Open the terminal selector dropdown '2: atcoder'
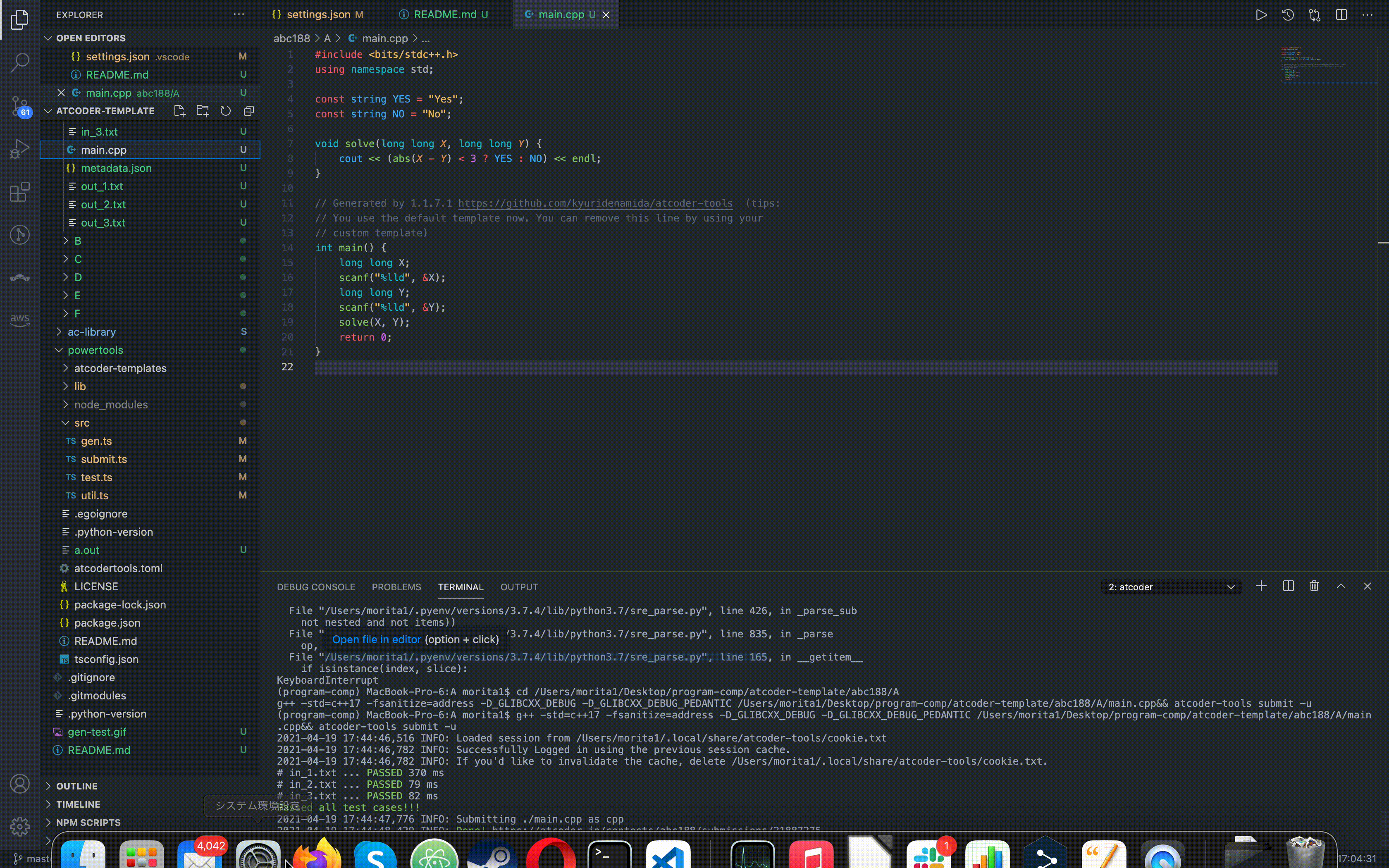Image resolution: width=1389 pixels, height=868 pixels. click(x=1171, y=587)
